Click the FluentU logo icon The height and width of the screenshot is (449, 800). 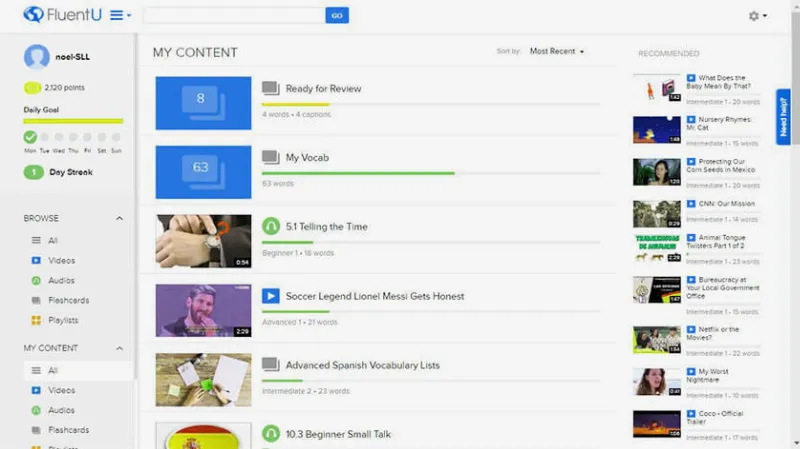tap(33, 15)
